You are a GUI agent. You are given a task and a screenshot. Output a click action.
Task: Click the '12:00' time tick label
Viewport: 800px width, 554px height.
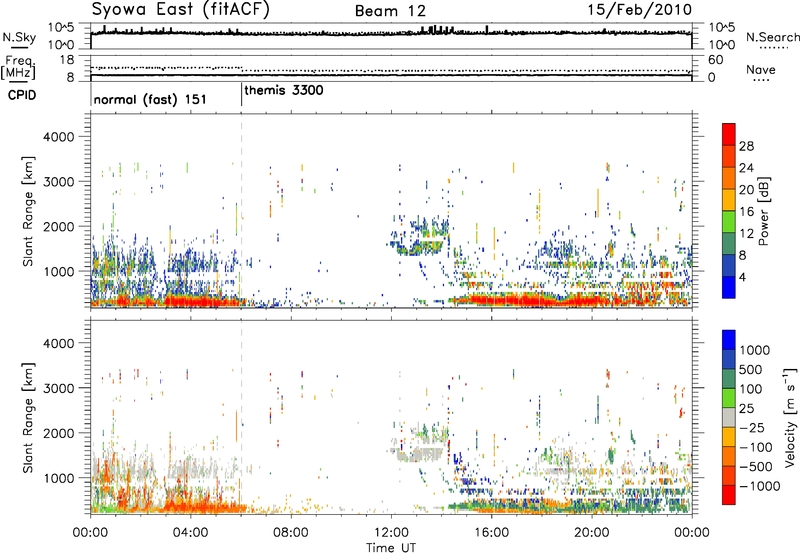391,533
